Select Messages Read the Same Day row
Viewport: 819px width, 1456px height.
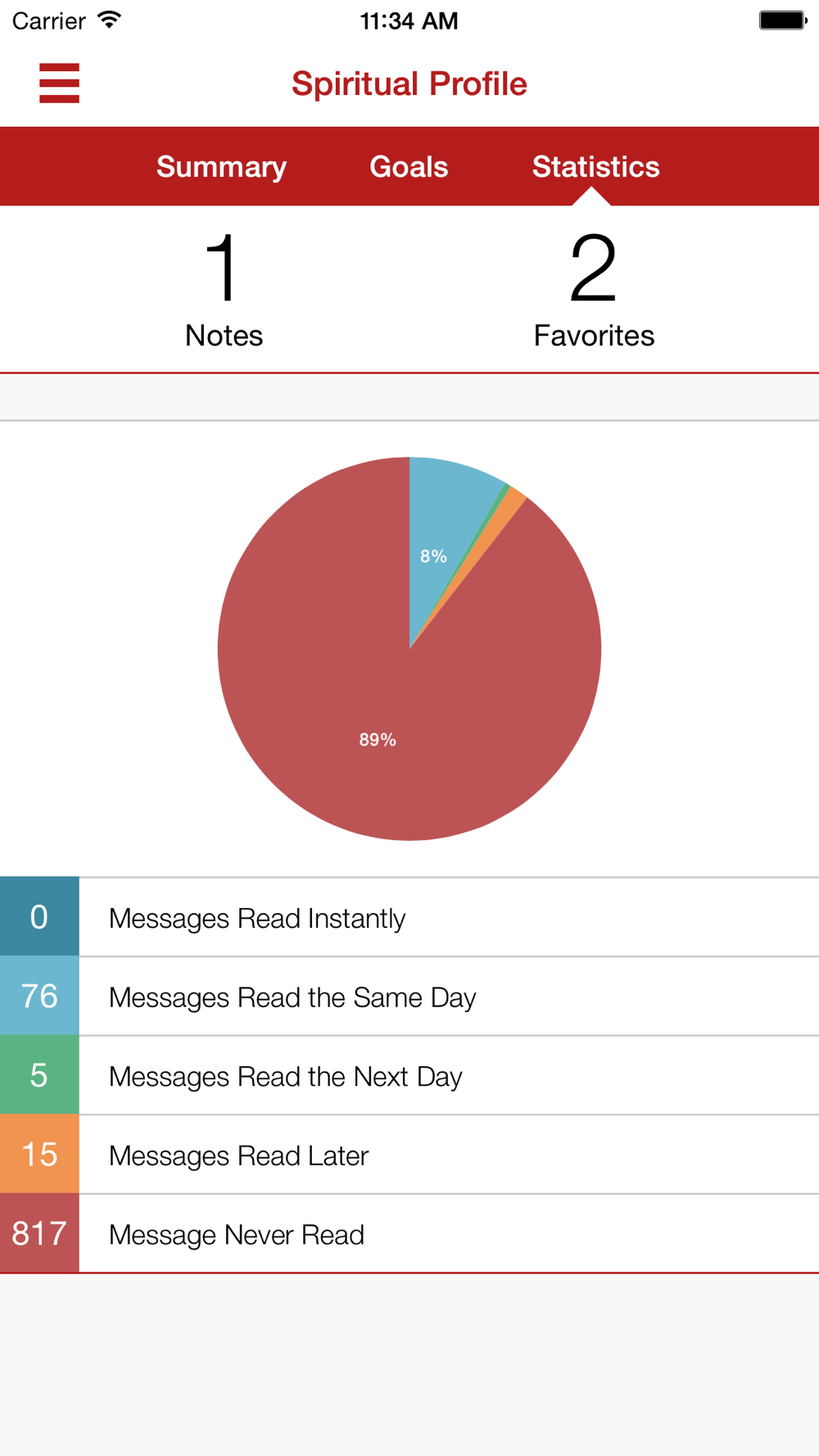point(409,996)
